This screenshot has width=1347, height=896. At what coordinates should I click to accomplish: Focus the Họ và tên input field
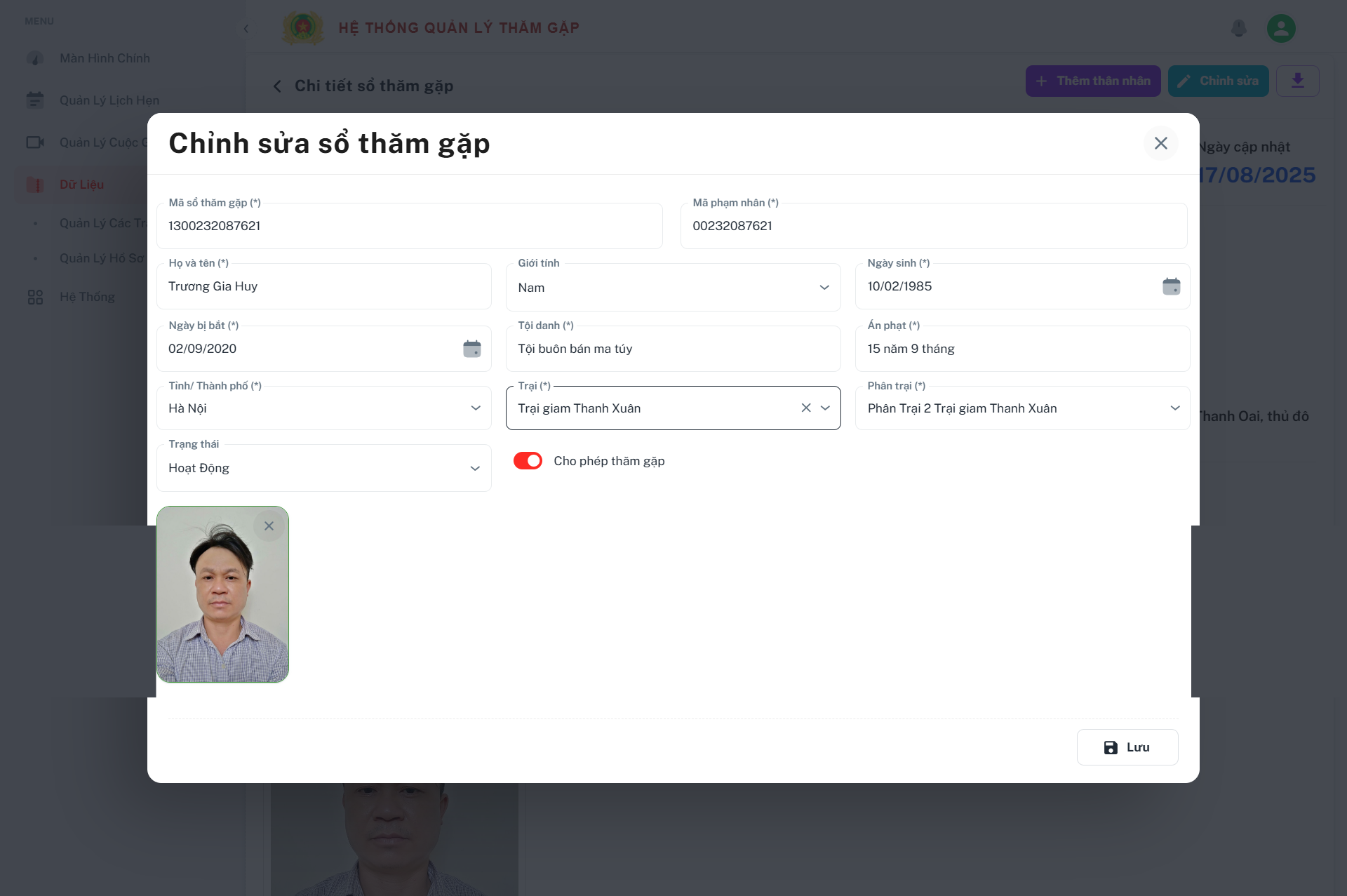click(323, 286)
